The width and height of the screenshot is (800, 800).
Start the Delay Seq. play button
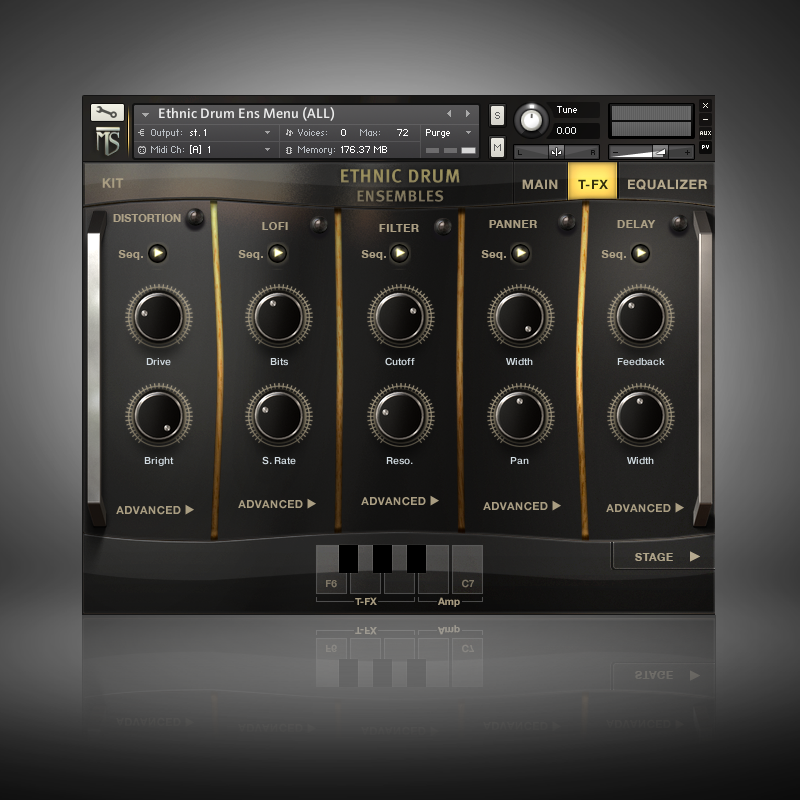(641, 253)
